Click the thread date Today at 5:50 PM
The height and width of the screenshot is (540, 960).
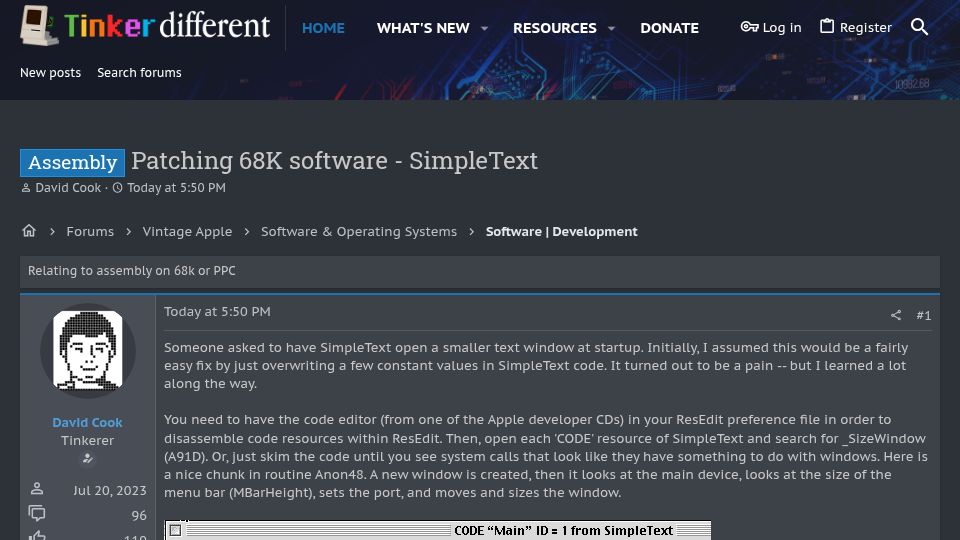176,188
